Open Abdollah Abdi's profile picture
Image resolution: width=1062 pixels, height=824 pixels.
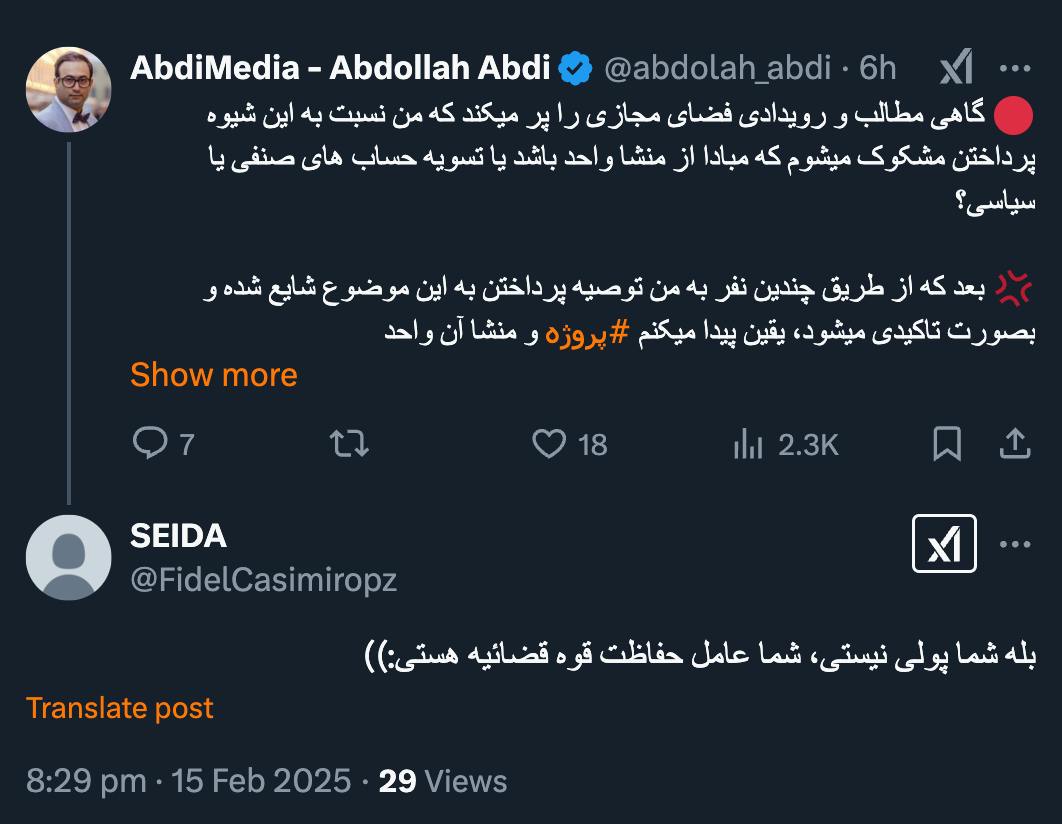[x=68, y=89]
